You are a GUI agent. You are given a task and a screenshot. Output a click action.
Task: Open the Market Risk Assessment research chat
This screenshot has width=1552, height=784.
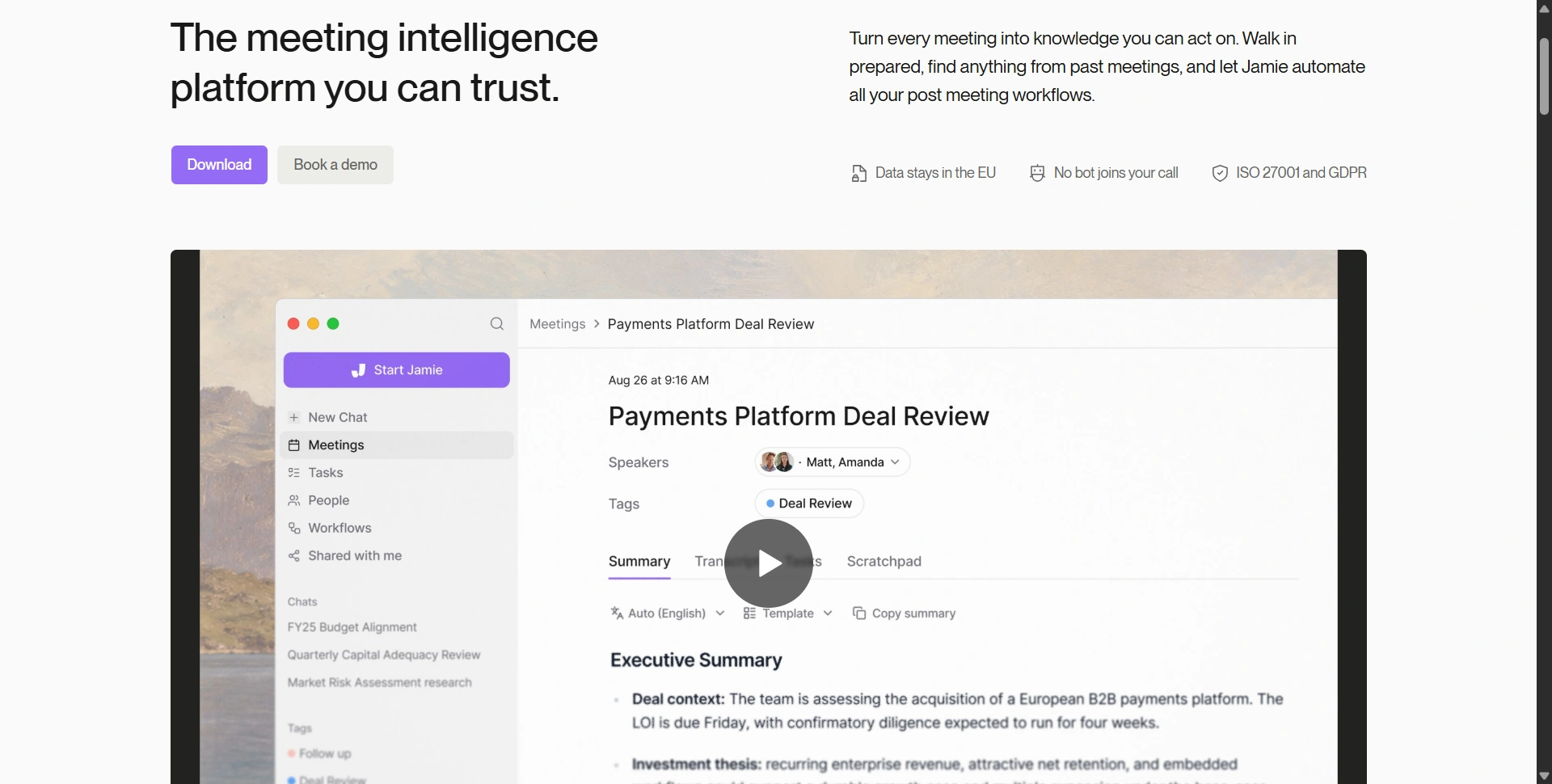click(x=380, y=683)
